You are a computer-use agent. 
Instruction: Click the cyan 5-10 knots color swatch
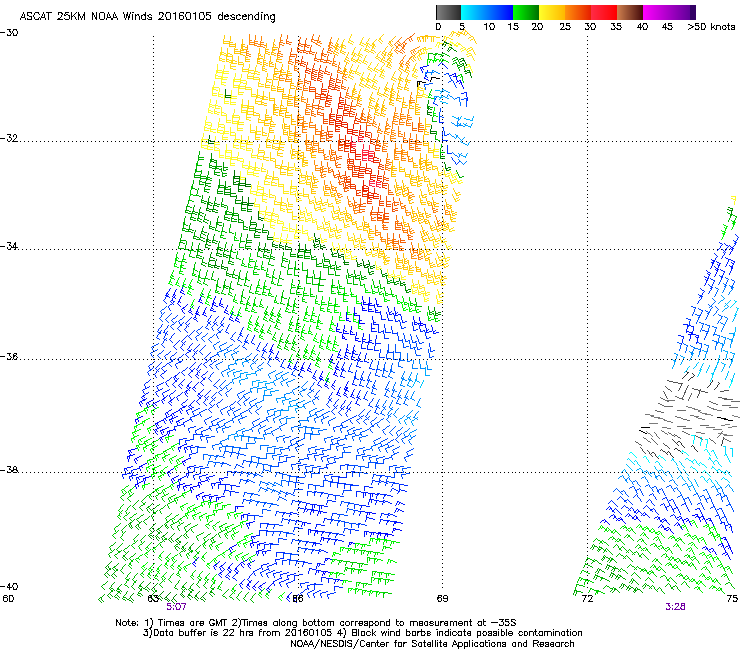tap(474, 12)
